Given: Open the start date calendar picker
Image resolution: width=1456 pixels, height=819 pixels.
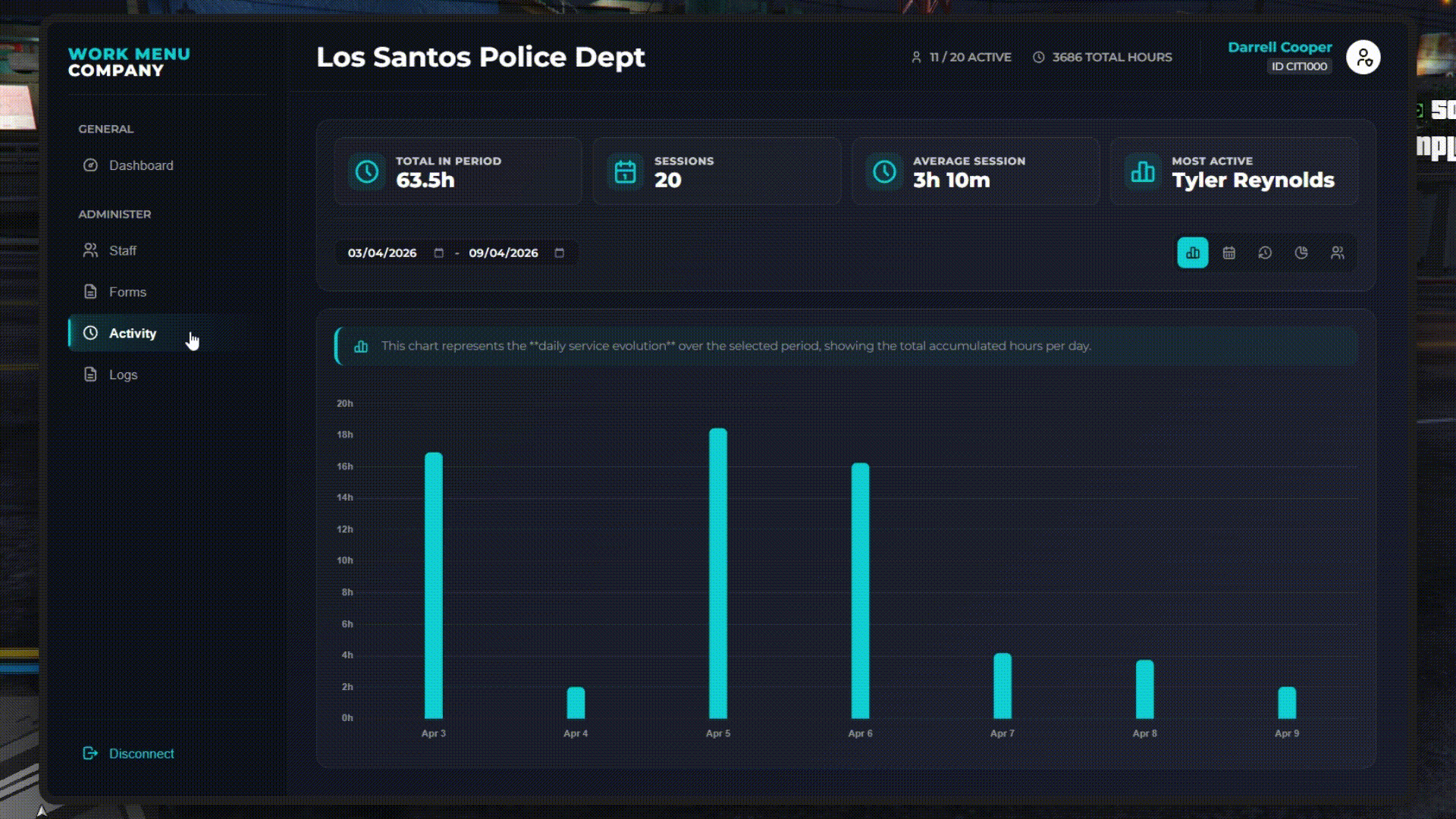Looking at the screenshot, I should 438,253.
